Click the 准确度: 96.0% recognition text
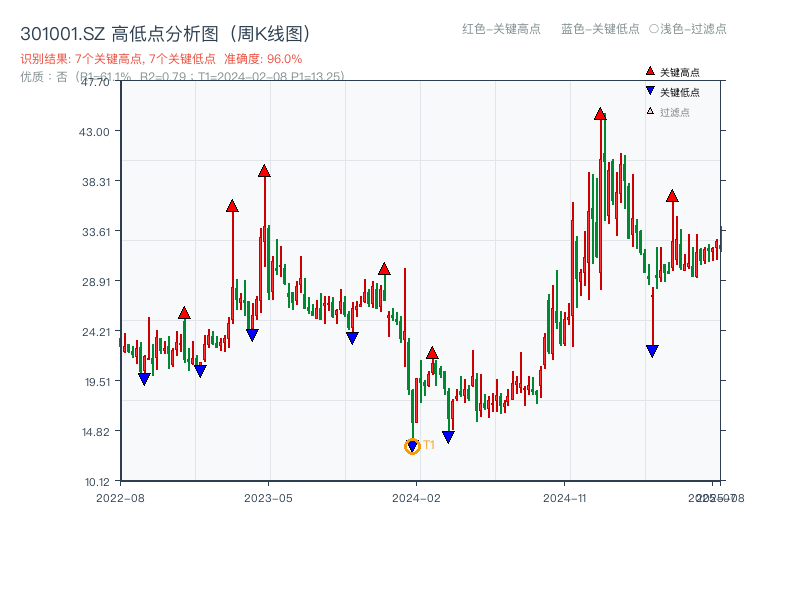The width and height of the screenshot is (800, 600). pos(255,58)
